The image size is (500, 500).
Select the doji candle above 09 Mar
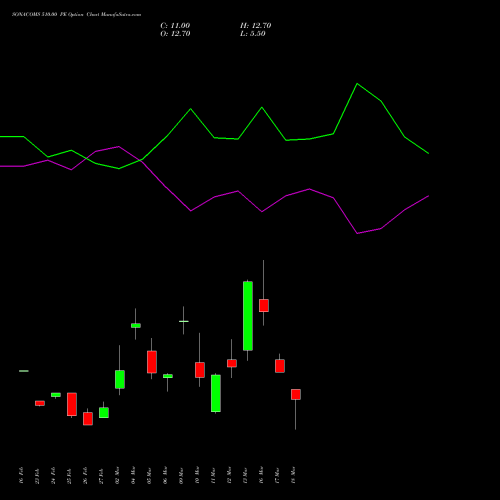(184, 321)
